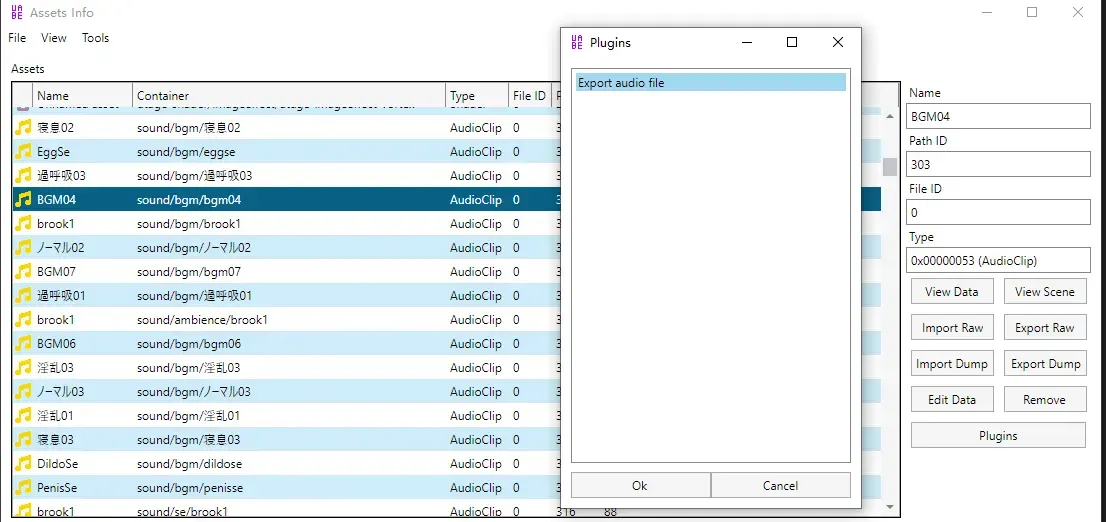Click the Type field showing 0x00000053 (AudioClip)
Image resolution: width=1106 pixels, height=522 pixels.
998,260
